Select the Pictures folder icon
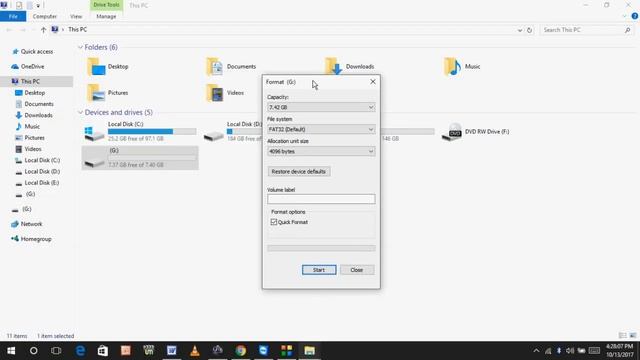Viewport: 640px width, 360px height. click(x=96, y=93)
